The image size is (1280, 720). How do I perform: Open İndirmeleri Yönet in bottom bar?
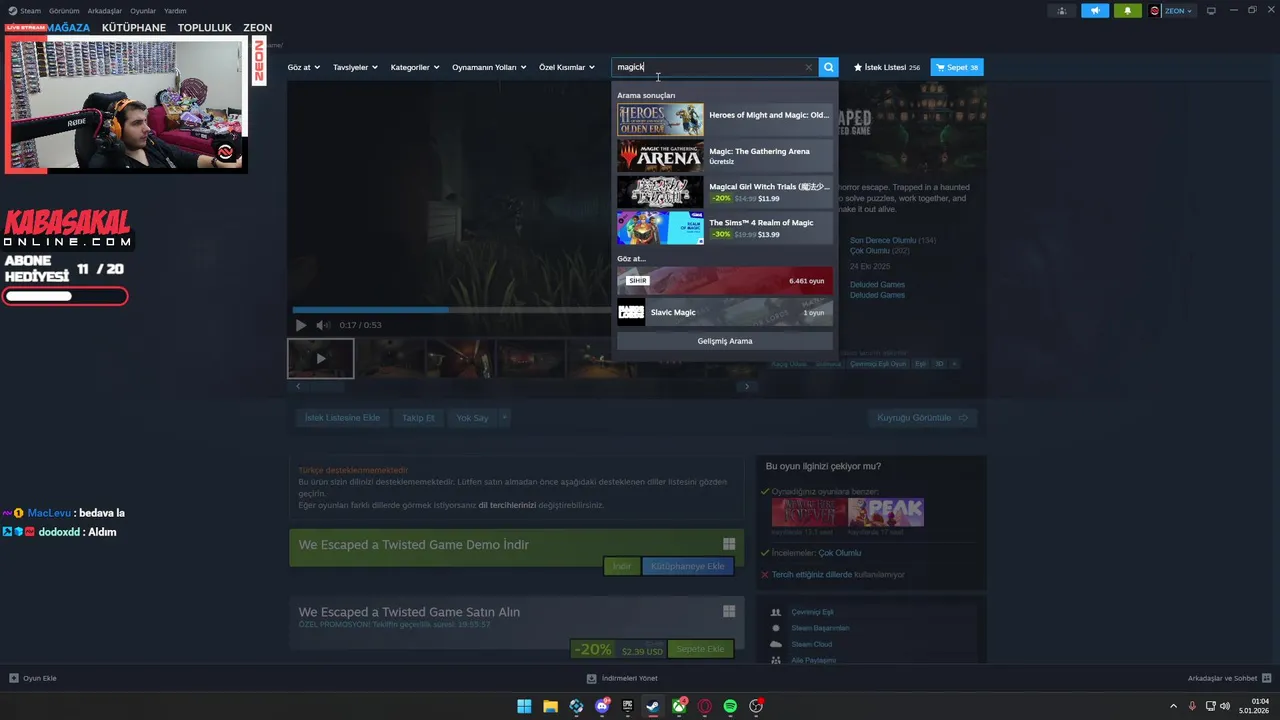622,678
